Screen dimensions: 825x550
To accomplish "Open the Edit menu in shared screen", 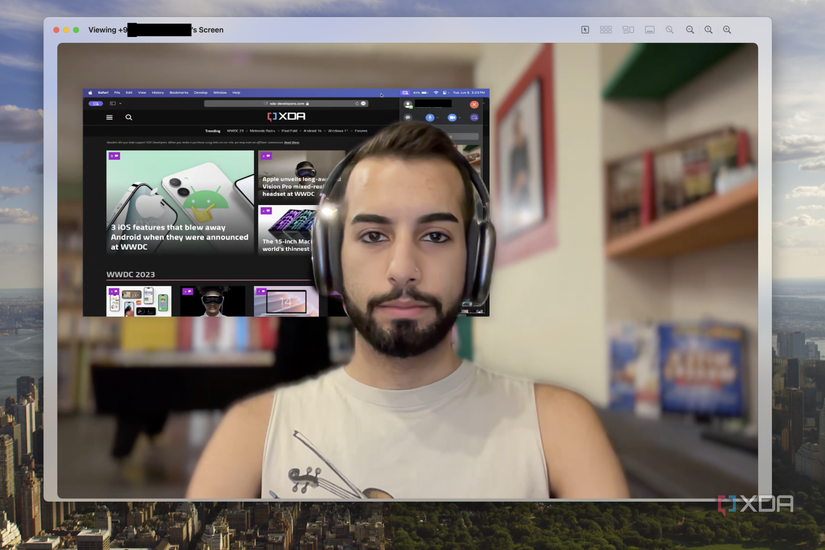I will tap(129, 93).
